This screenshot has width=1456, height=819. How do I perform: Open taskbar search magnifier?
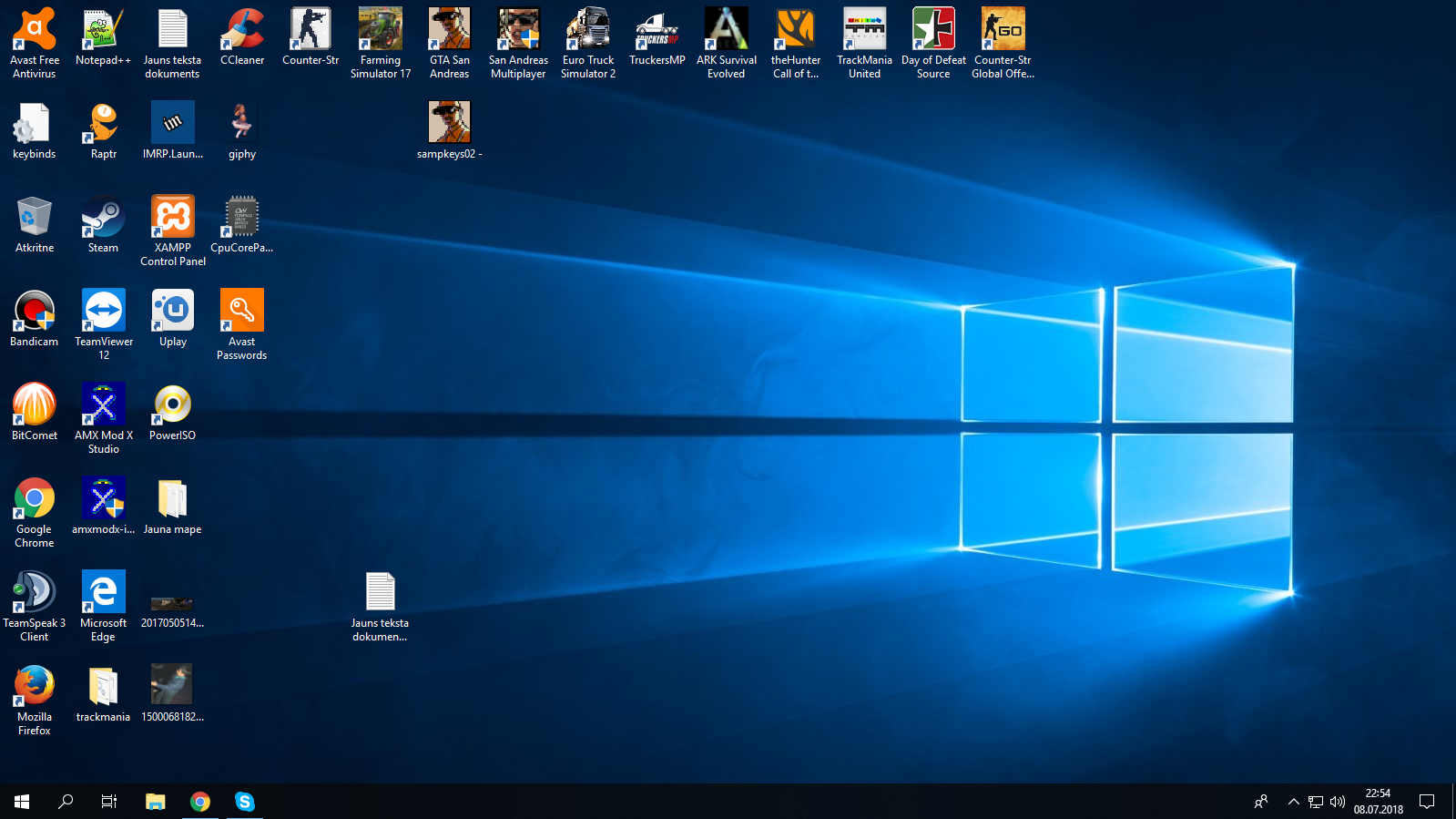(66, 802)
